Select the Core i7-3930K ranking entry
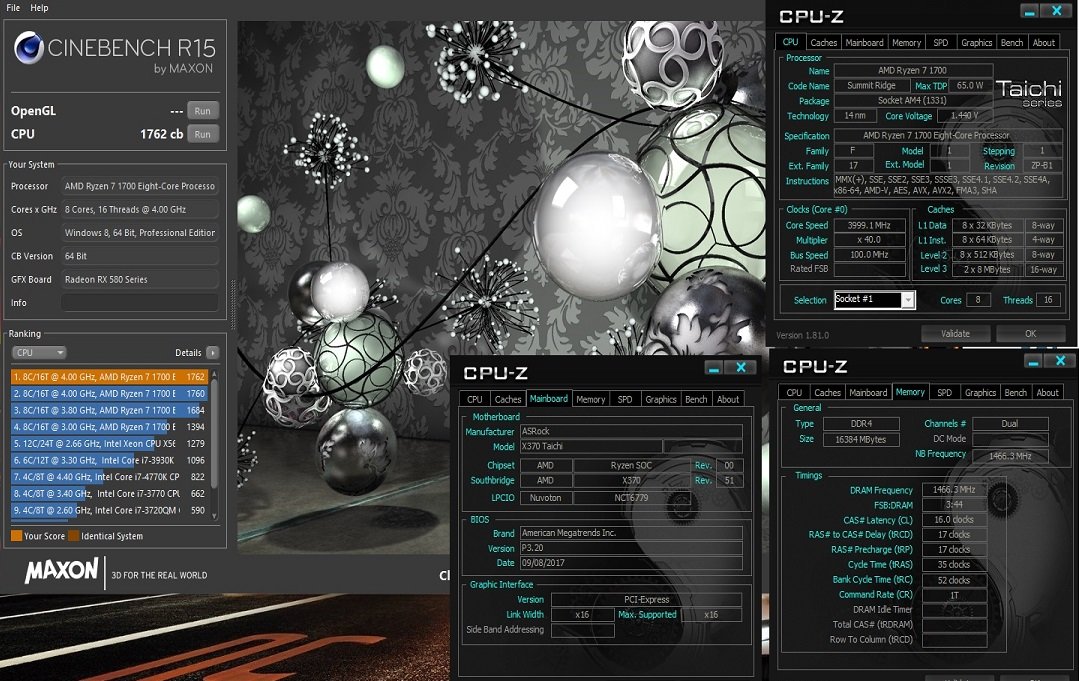This screenshot has height=681, width=1079. tap(109, 460)
